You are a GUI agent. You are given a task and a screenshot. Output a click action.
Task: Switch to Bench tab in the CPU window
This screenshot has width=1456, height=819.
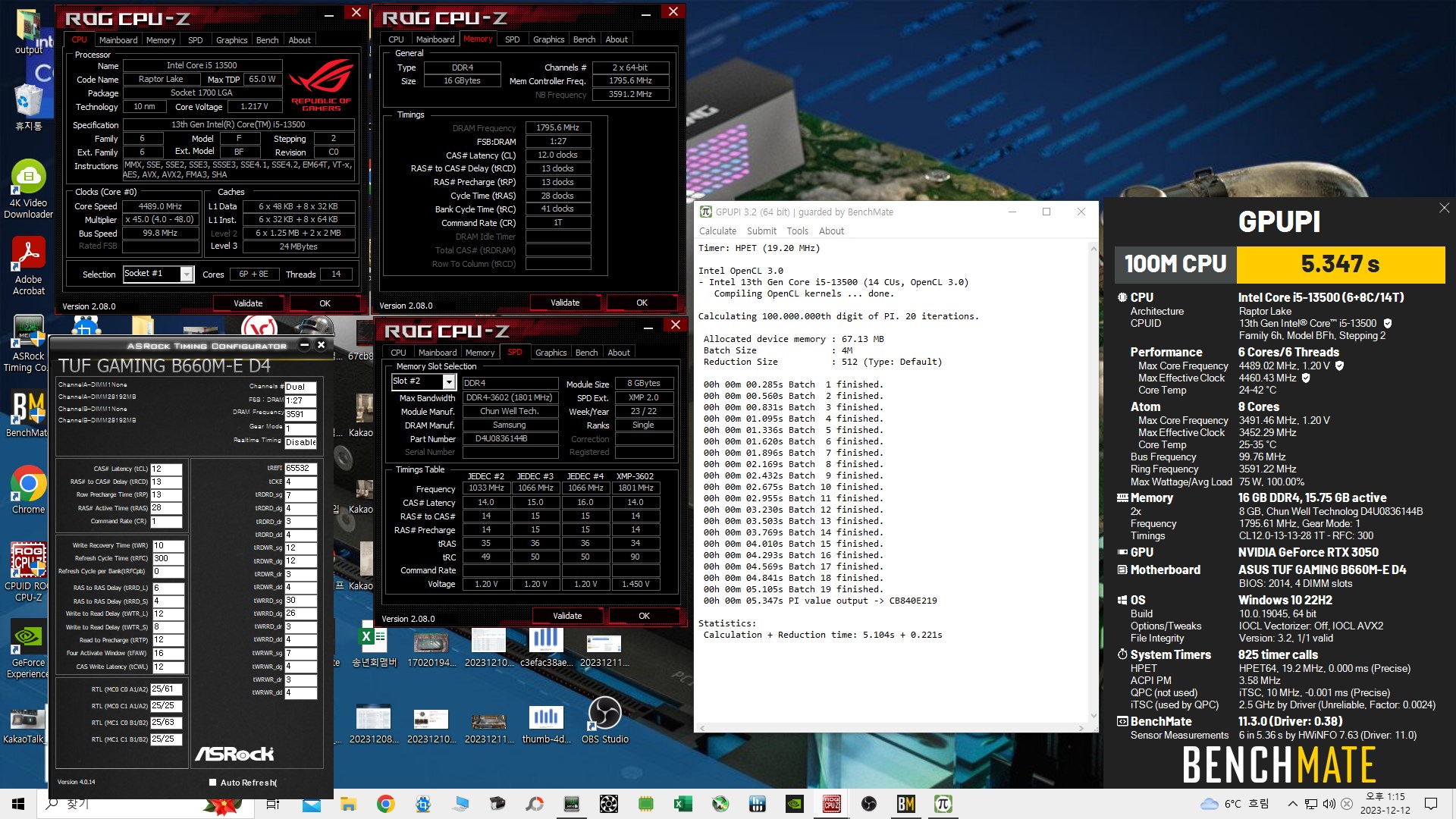tap(267, 40)
